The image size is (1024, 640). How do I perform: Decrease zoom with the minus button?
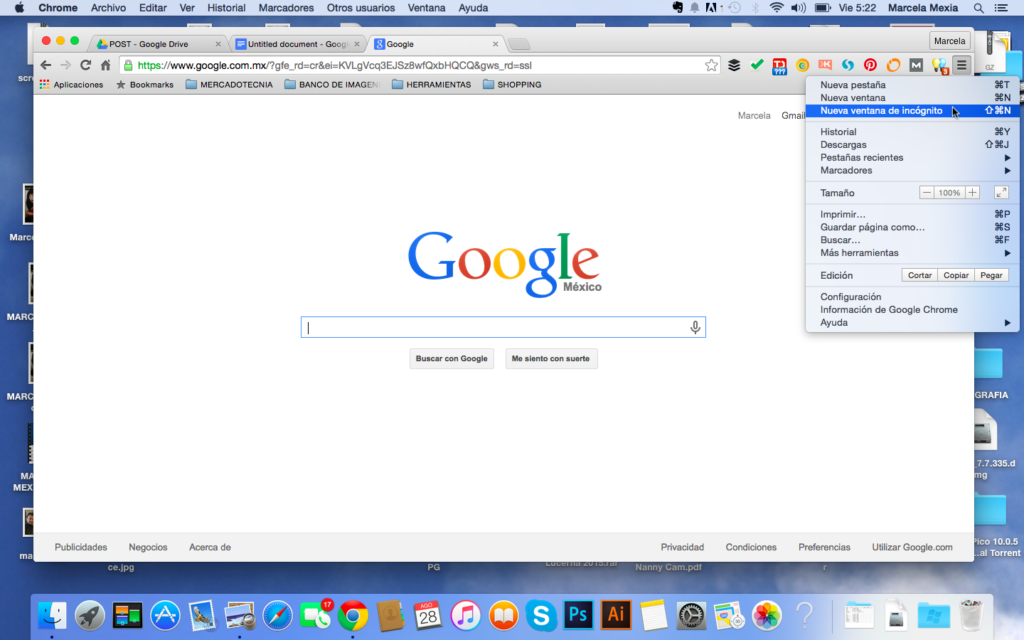[927, 193]
